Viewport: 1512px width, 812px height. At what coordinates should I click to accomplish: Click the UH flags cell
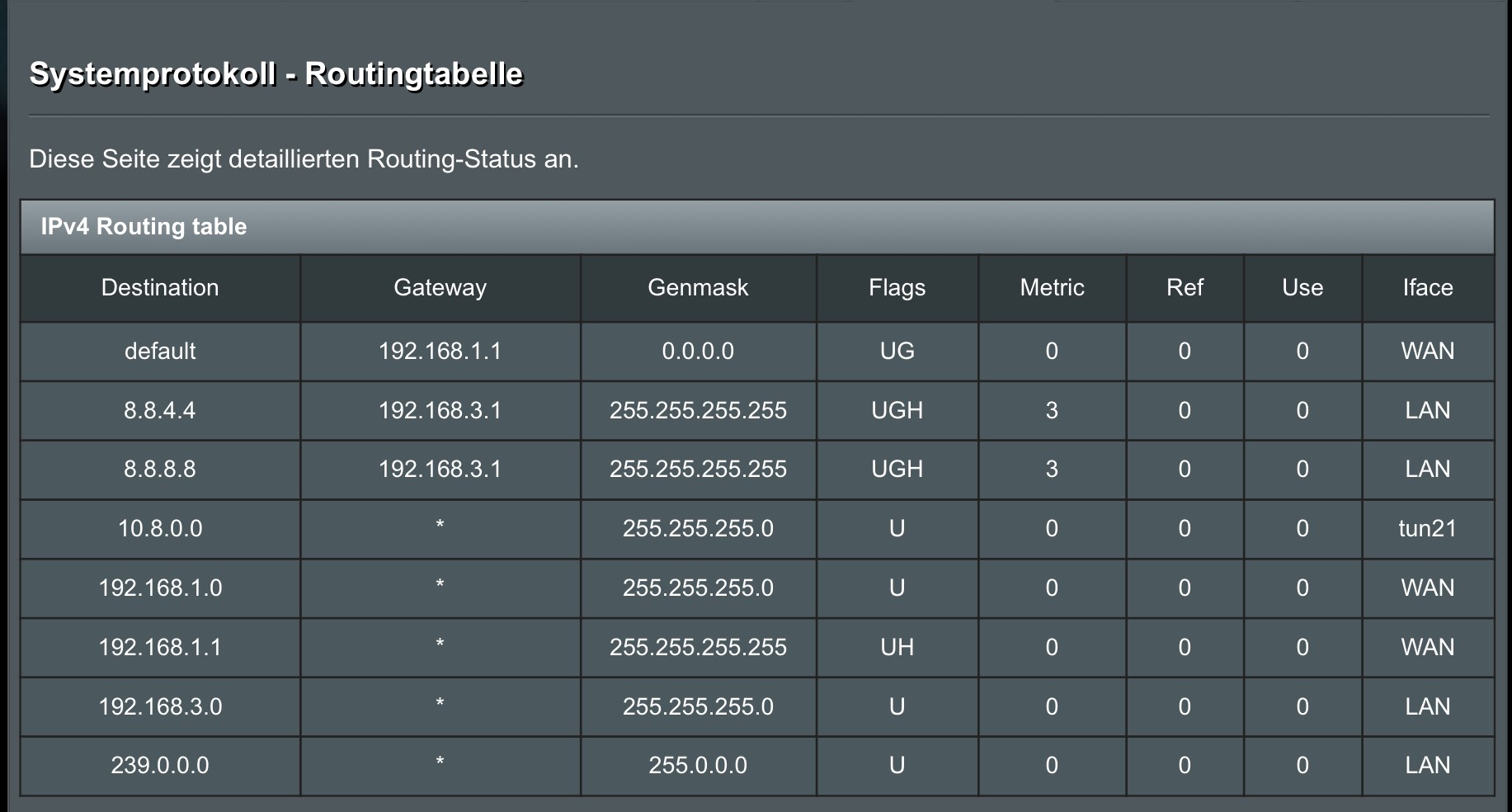[897, 647]
